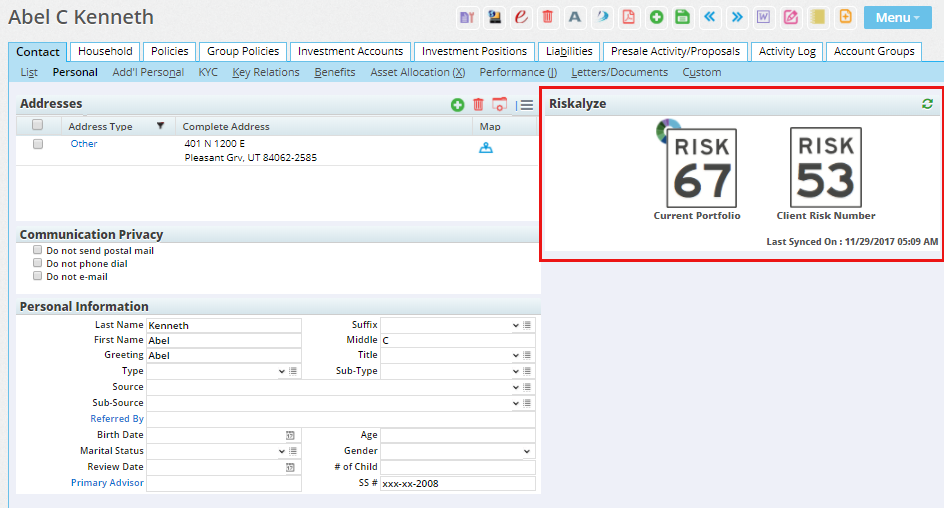944x508 pixels.
Task: Open the Liabilities tab
Action: 569,51
